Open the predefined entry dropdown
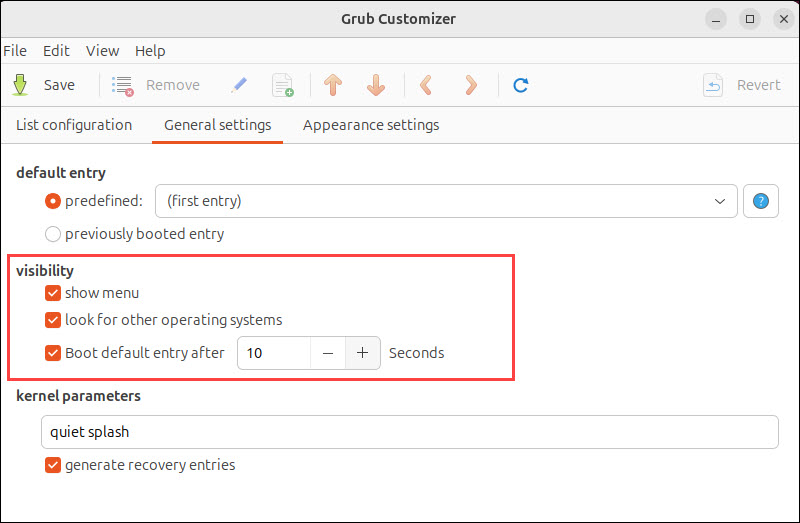800x523 pixels. [x=446, y=201]
